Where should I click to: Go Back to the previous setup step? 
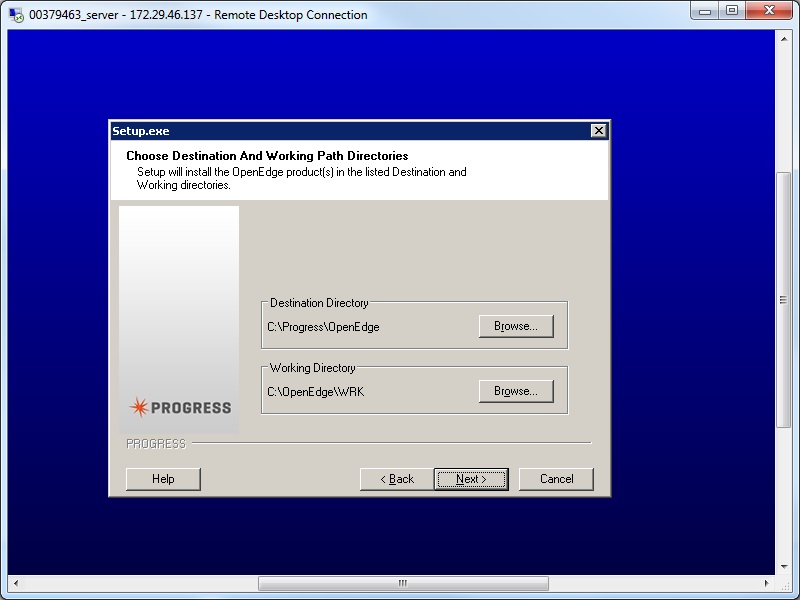[x=395, y=479]
